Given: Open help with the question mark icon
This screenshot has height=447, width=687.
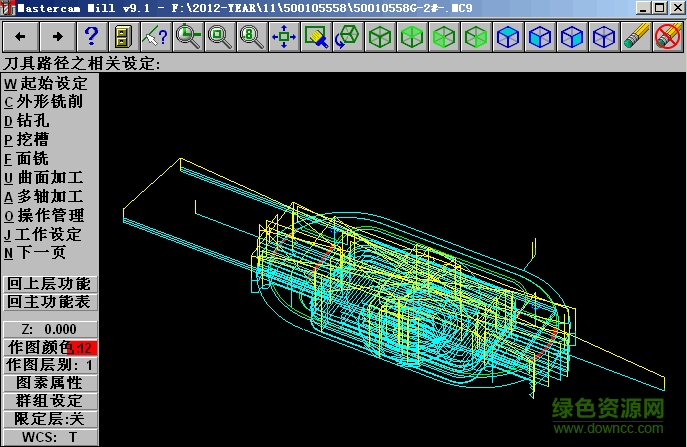Looking at the screenshot, I should coord(91,38).
